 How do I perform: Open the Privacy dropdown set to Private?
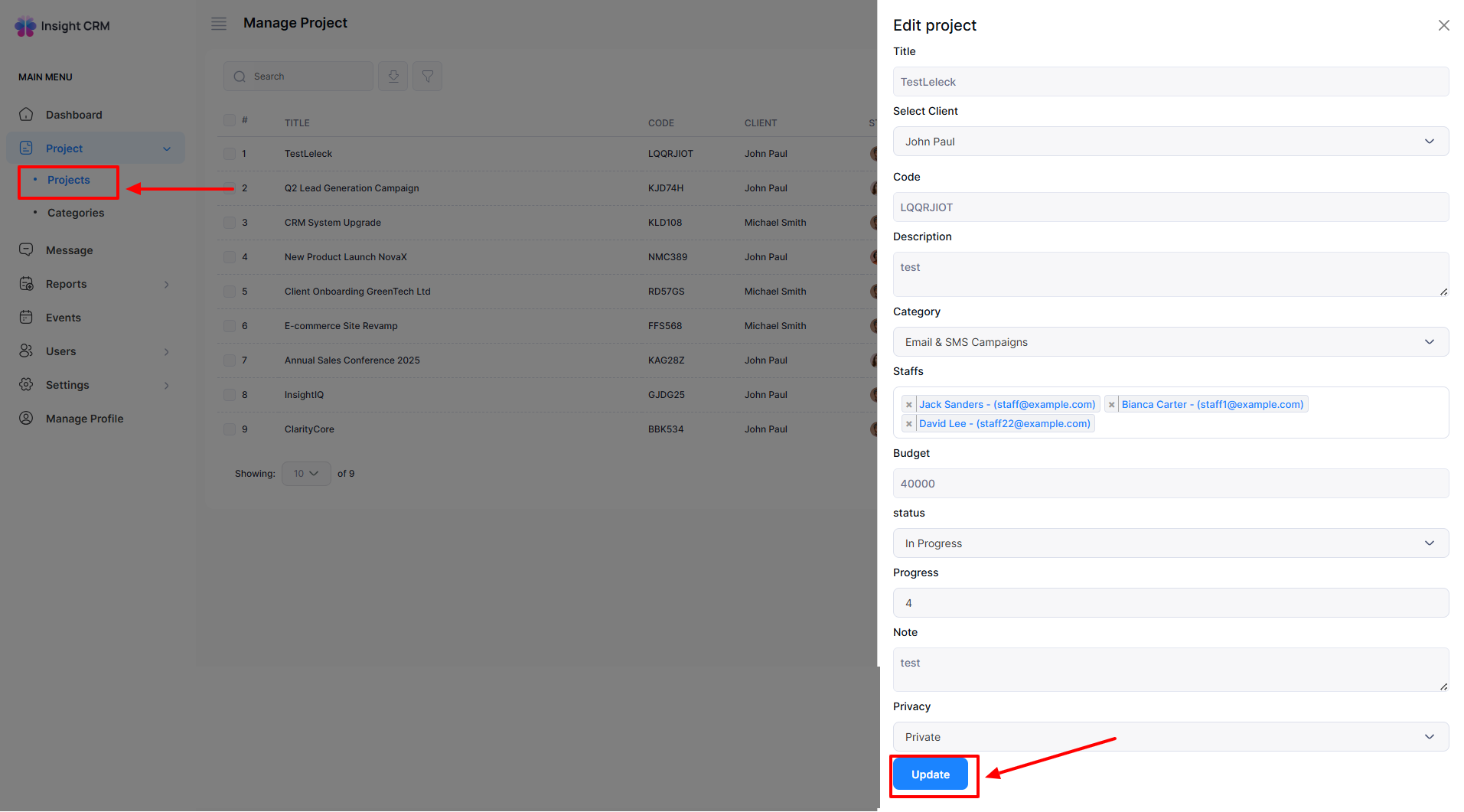[x=1170, y=737]
